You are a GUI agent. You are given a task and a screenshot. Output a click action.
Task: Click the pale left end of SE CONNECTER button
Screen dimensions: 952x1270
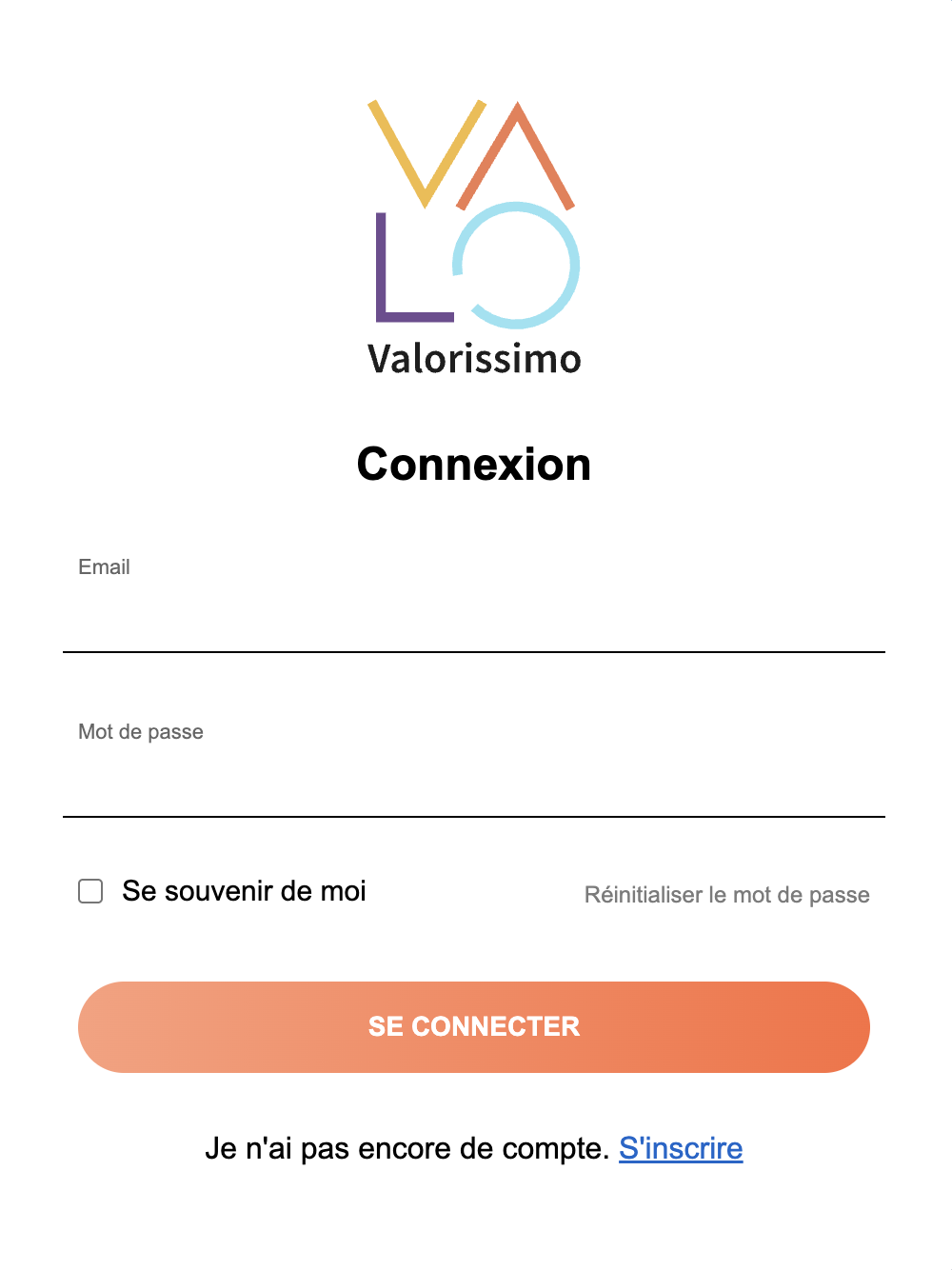(124, 1027)
